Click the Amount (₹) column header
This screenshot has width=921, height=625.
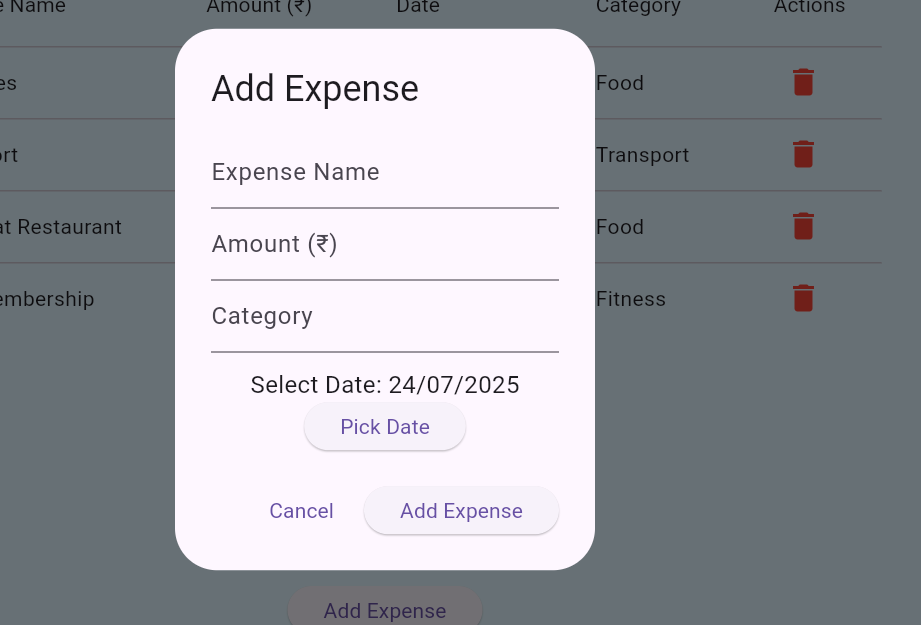(259, 7)
